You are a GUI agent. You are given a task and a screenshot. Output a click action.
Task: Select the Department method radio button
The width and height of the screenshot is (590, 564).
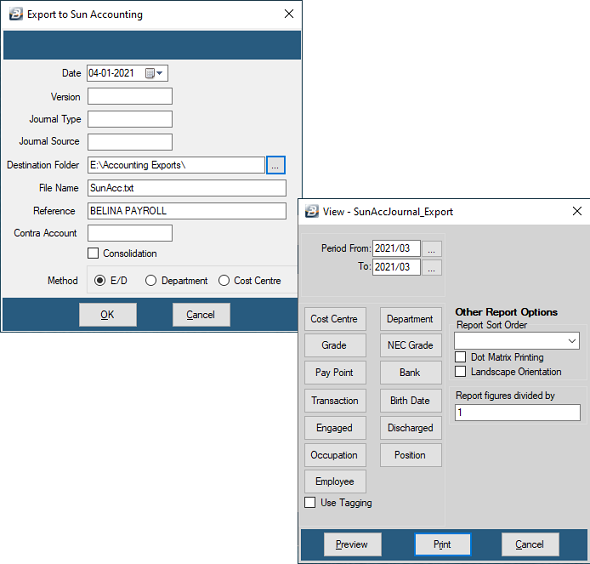pyautogui.click(x=151, y=281)
